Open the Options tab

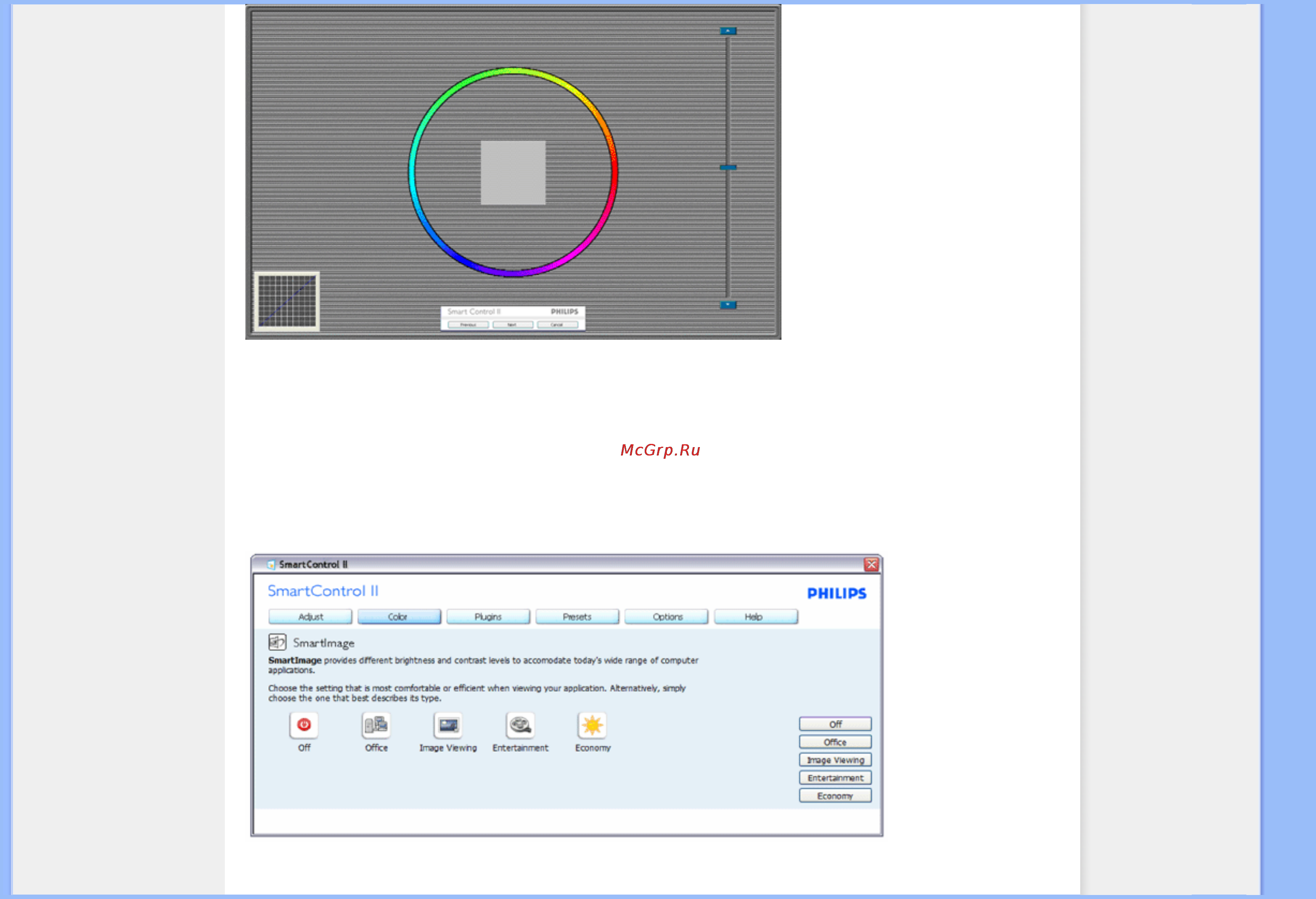tap(666, 616)
